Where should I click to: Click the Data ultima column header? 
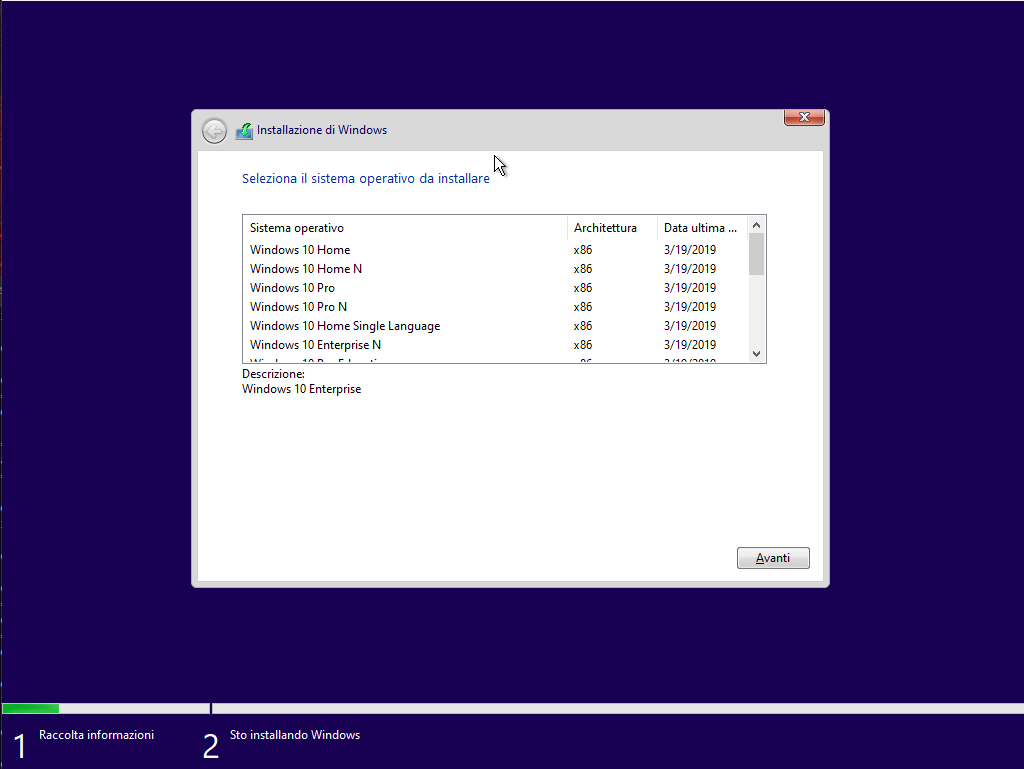(701, 228)
